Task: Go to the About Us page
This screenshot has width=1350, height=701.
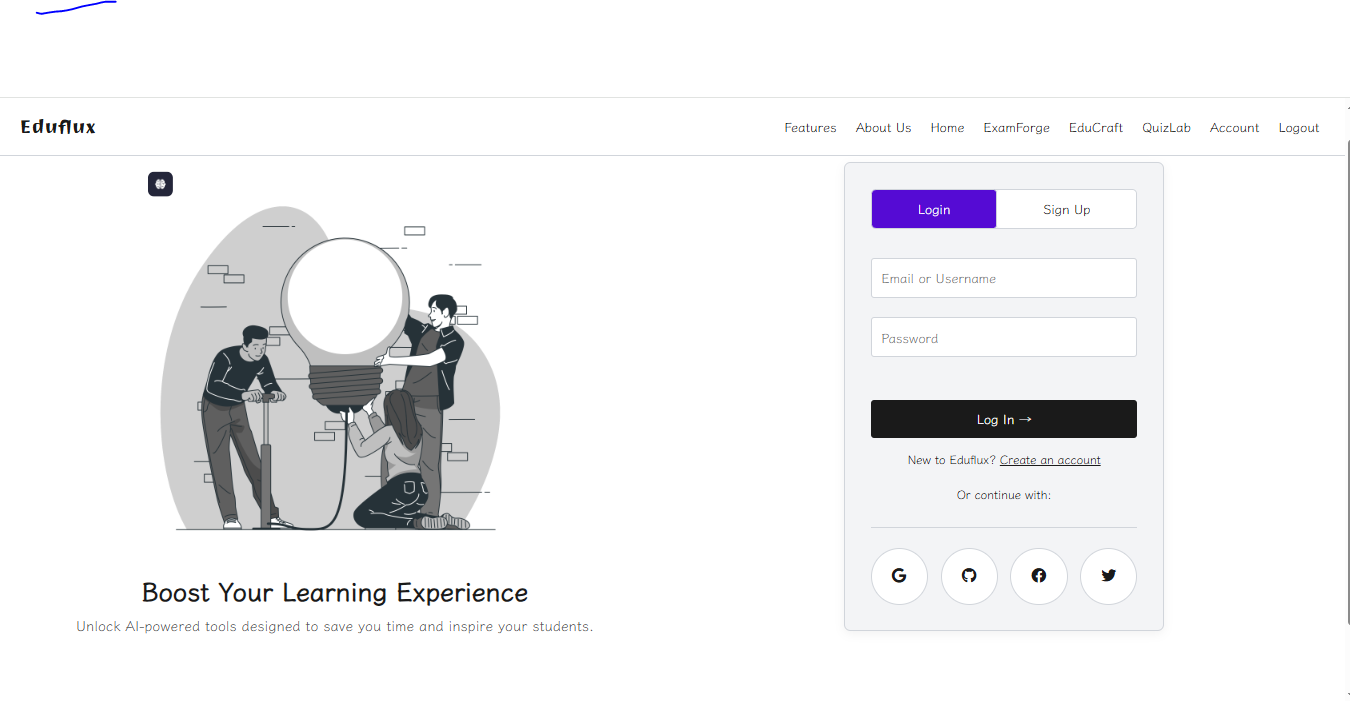Action: (x=883, y=127)
